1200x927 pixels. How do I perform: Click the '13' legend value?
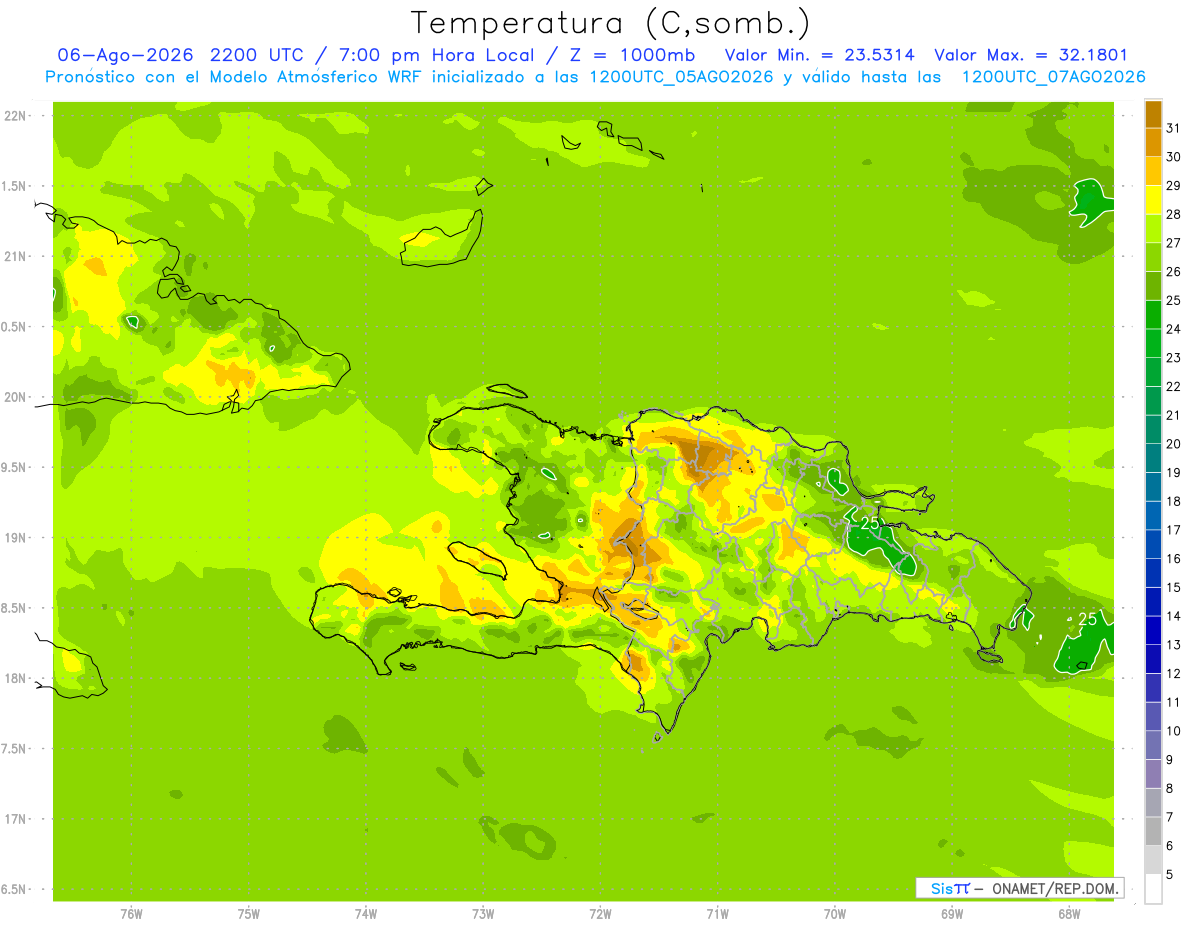pos(1174,645)
